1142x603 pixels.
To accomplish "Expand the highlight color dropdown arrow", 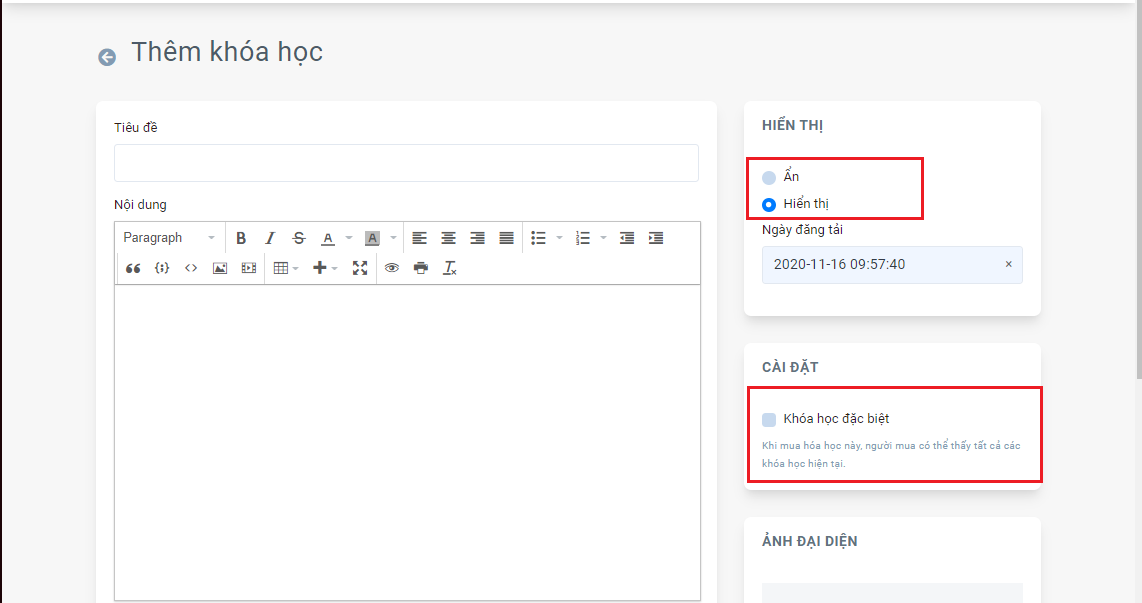I will pyautogui.click(x=393, y=238).
